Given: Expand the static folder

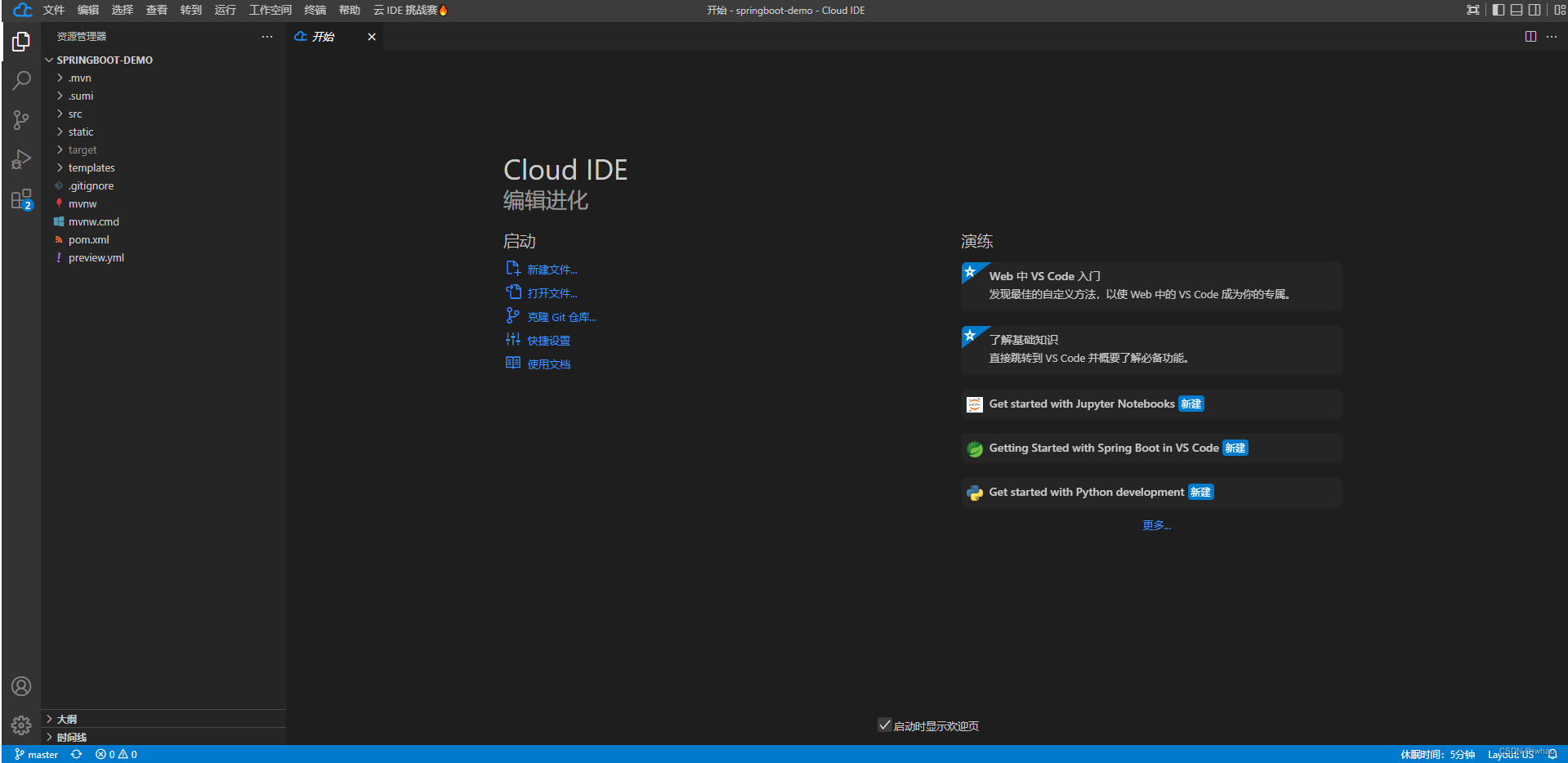Looking at the screenshot, I should pos(163,132).
